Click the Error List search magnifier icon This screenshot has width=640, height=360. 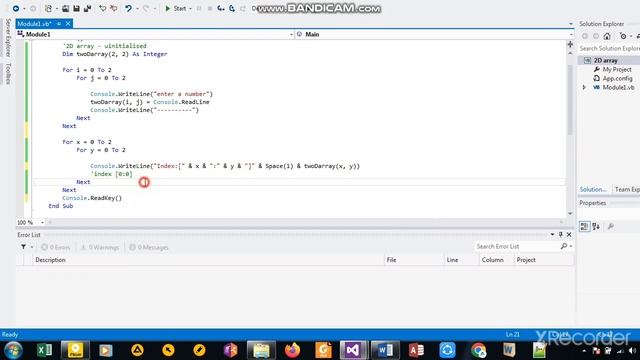pyautogui.click(x=564, y=247)
